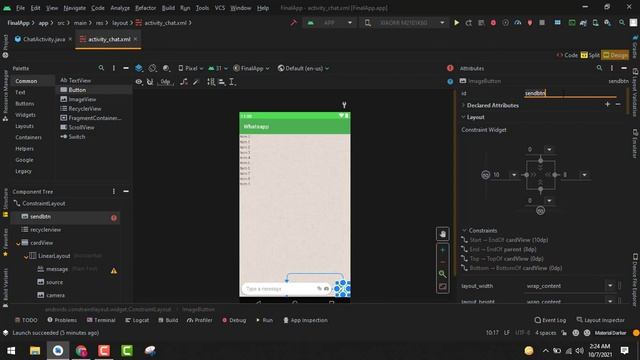
Task: Open AVD Manager device icon
Action: click(x=596, y=23)
